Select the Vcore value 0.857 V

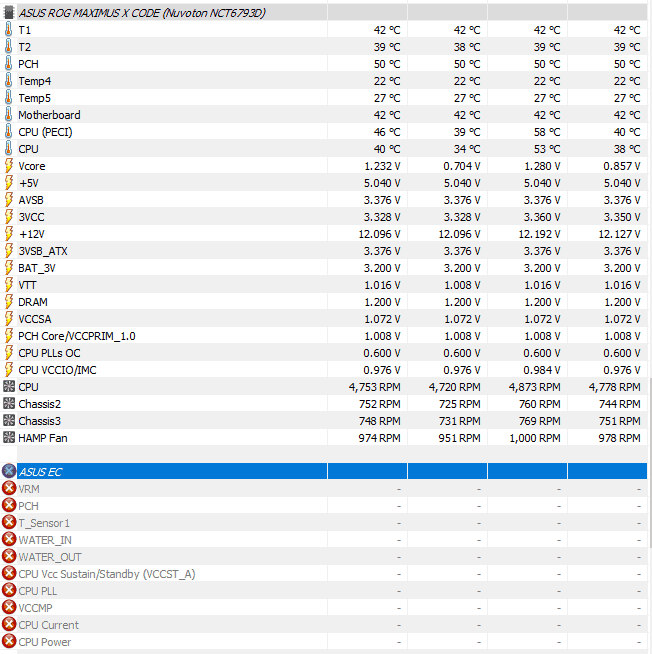pyautogui.click(x=622, y=166)
